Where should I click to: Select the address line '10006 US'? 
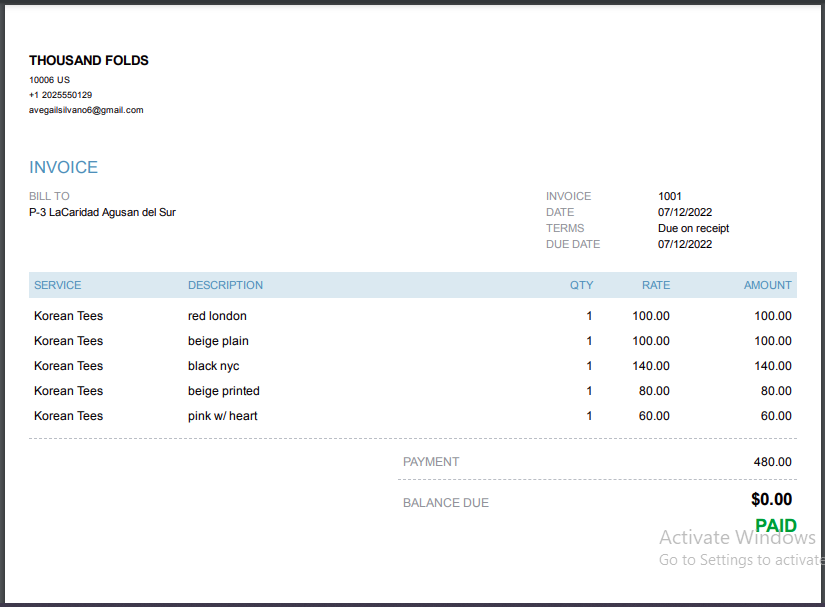click(x=49, y=80)
